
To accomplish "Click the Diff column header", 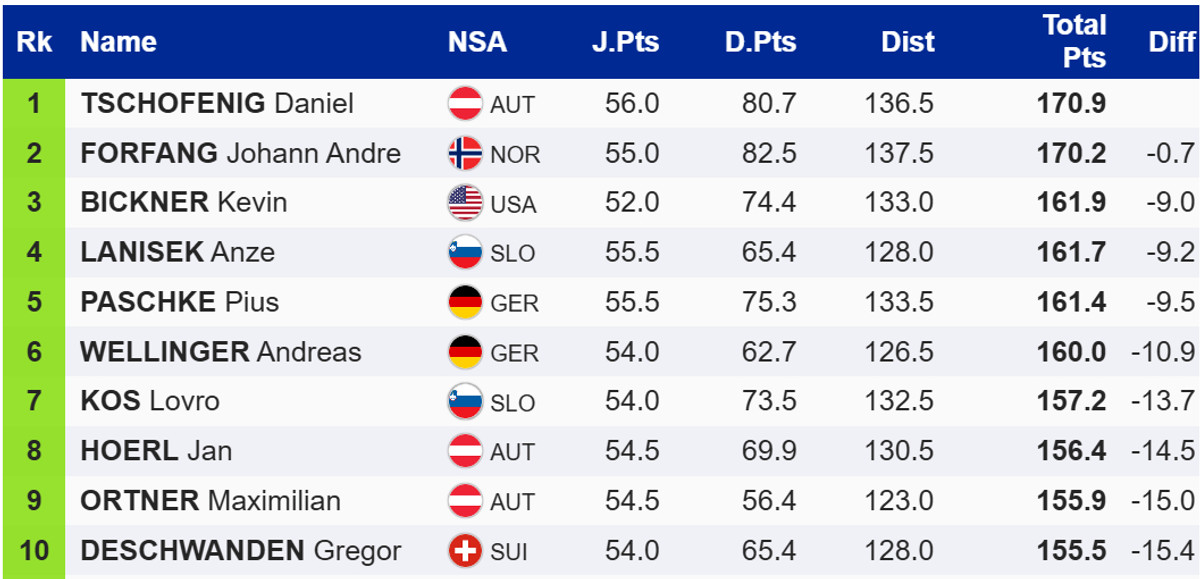I will pyautogui.click(x=1172, y=42).
